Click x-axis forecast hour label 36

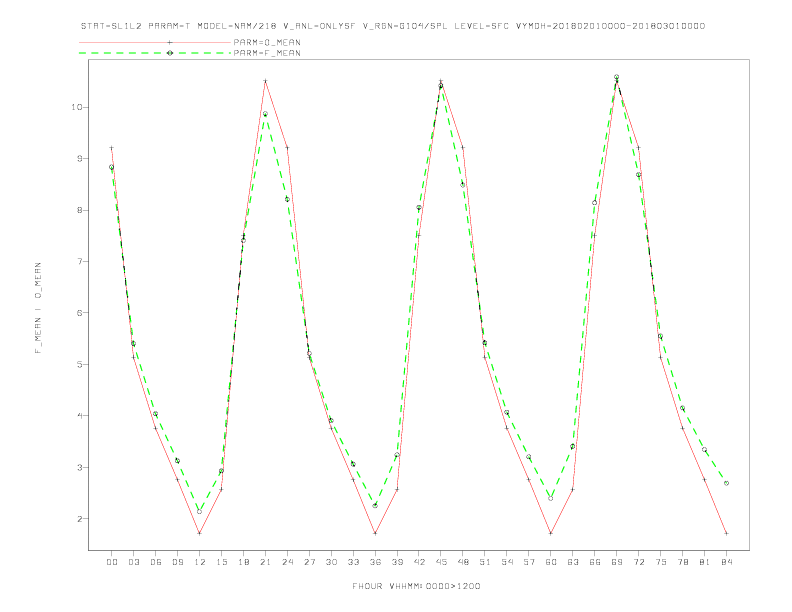(x=375, y=562)
